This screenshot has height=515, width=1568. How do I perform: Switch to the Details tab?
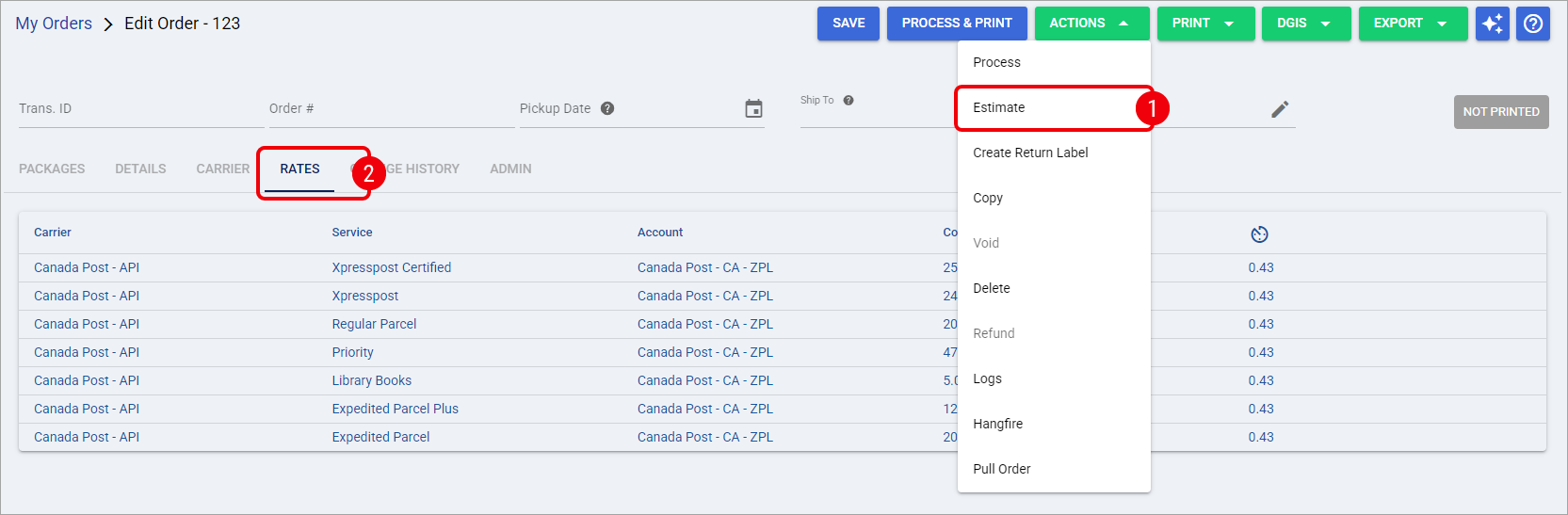(x=140, y=169)
